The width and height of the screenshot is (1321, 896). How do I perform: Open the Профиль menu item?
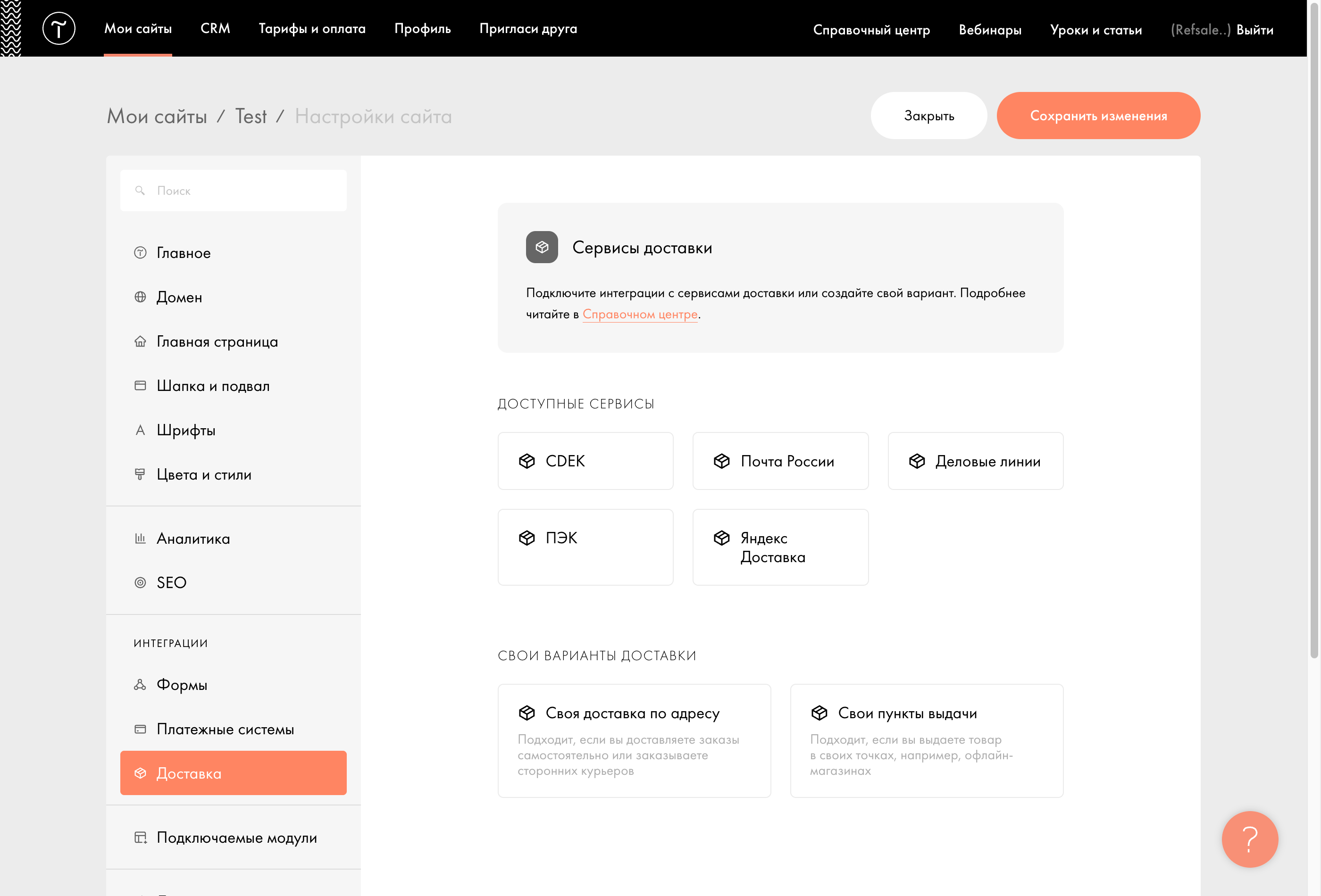click(x=422, y=28)
